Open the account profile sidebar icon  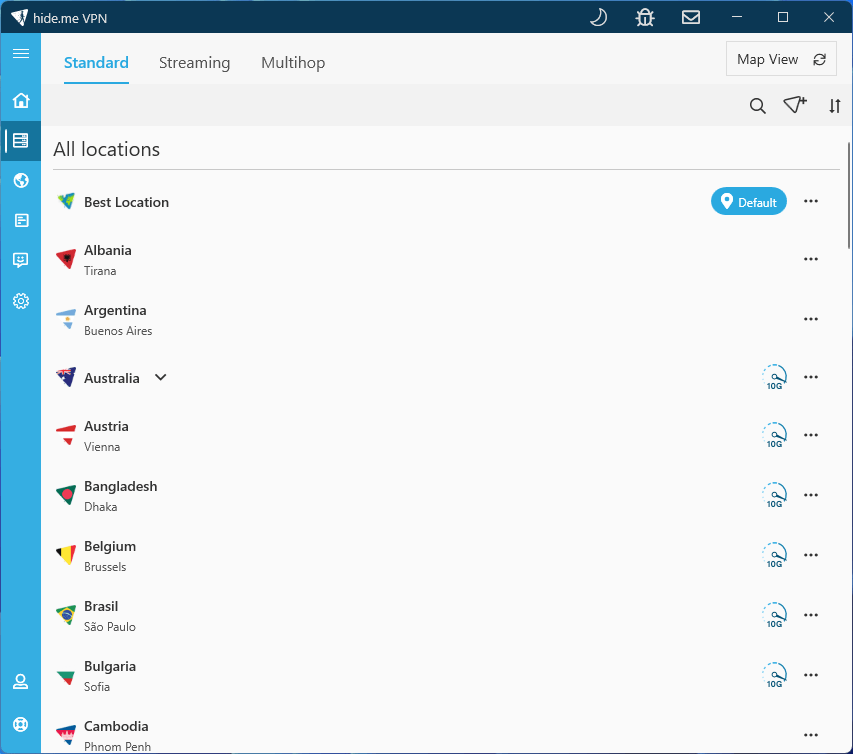tap(21, 682)
